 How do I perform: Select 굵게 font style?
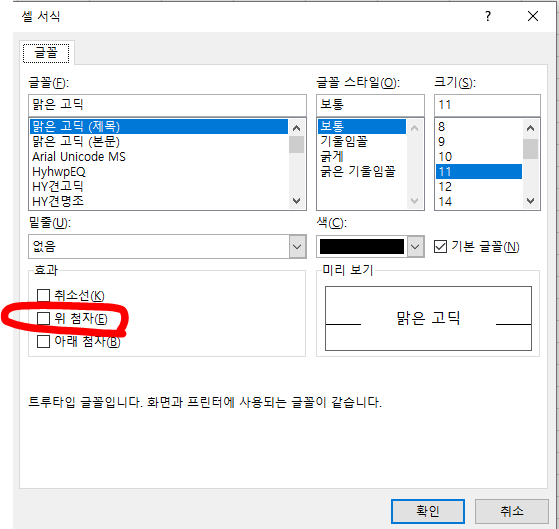point(361,156)
